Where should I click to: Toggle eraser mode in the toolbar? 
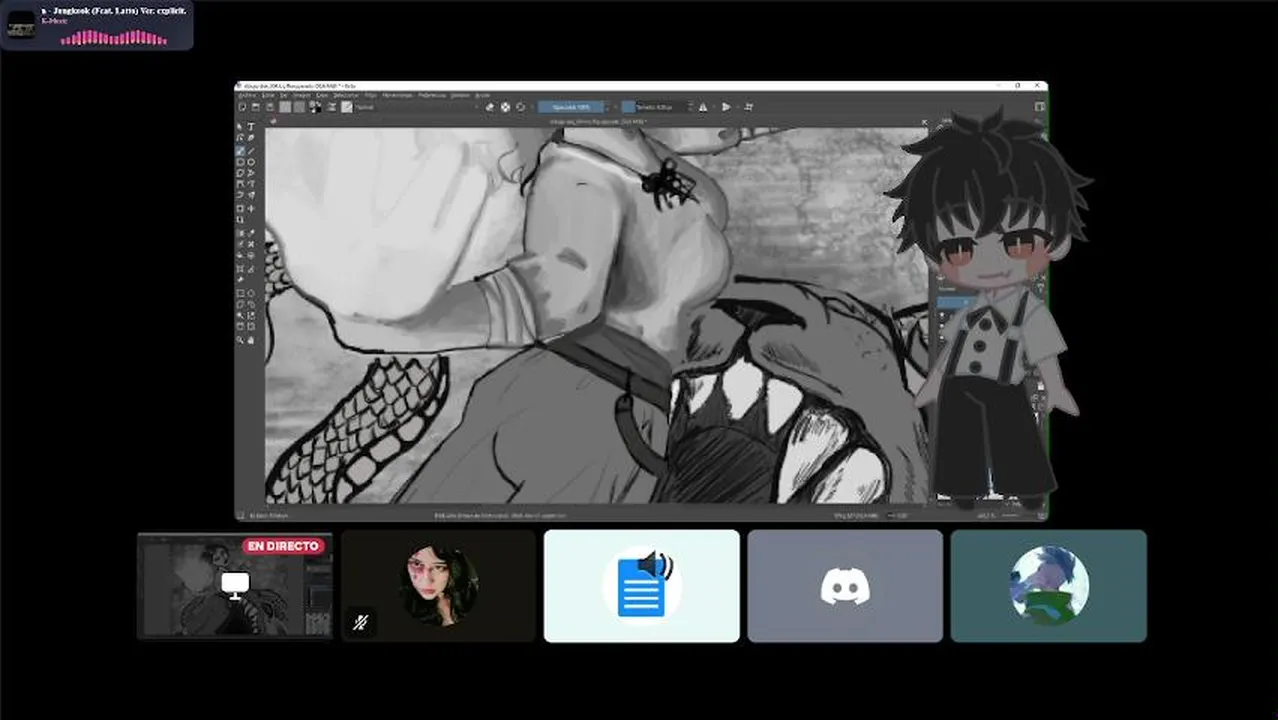click(x=489, y=107)
